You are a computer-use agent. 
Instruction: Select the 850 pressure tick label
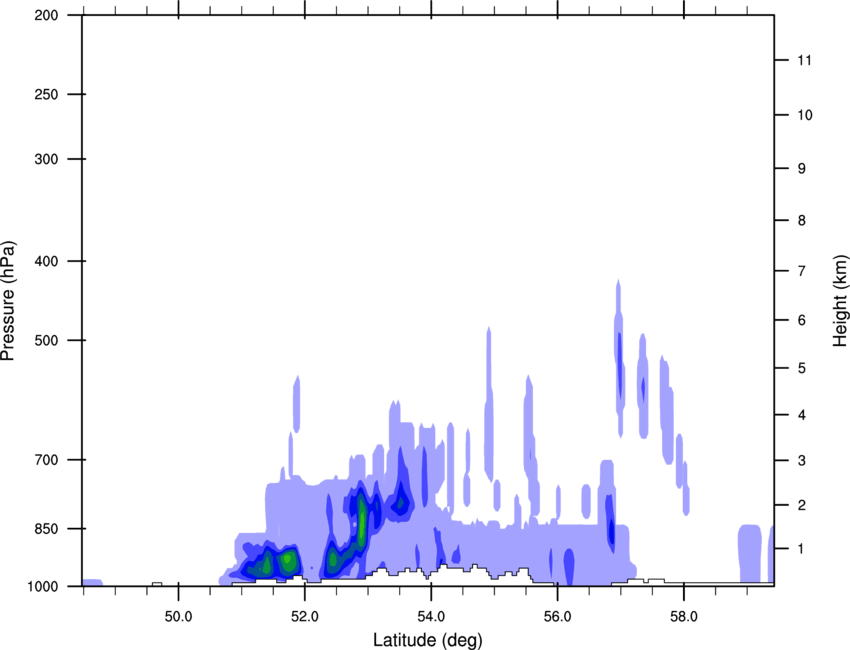46,528
